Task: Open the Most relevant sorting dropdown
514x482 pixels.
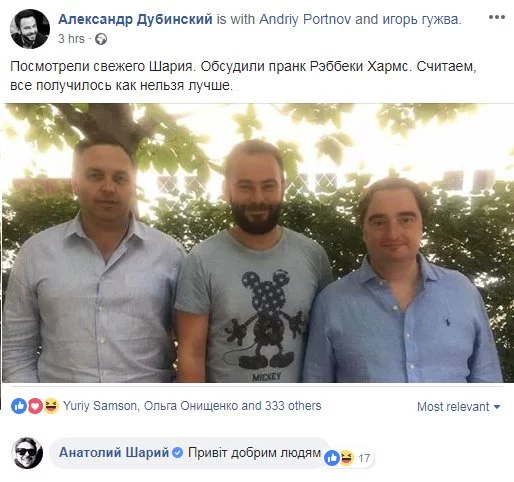Action: coord(459,407)
